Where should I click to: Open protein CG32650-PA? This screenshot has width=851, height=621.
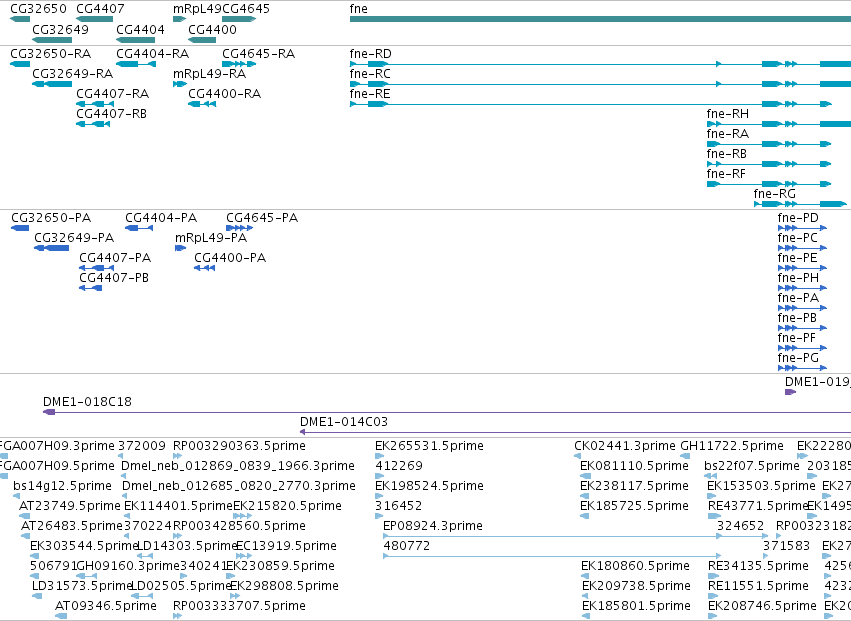51,218
